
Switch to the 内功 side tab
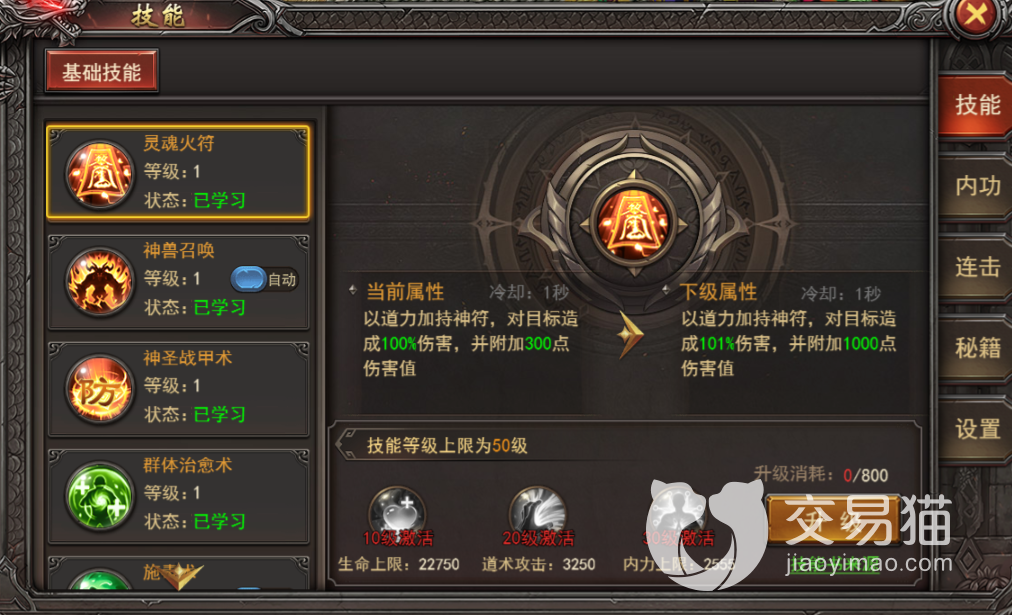[977, 186]
